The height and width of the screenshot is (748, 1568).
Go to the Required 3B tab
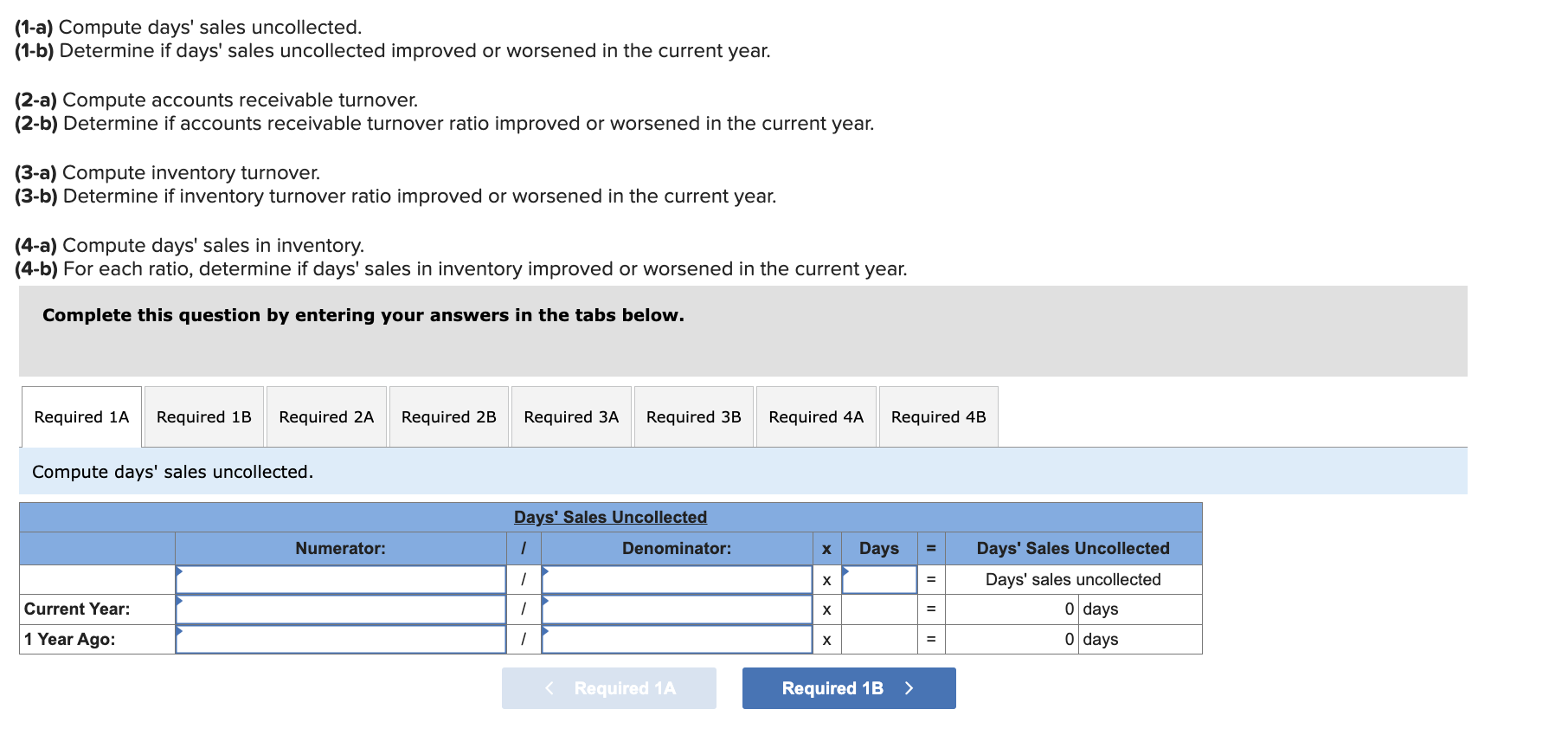click(694, 416)
